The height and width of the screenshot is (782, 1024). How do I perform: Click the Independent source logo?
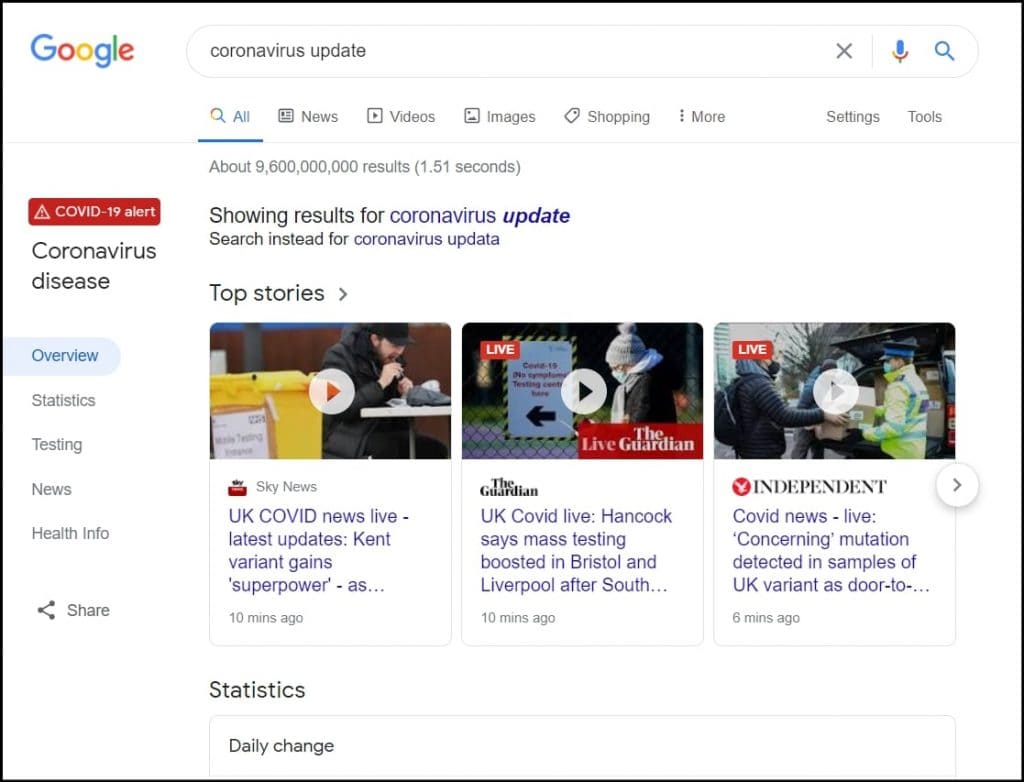coord(809,487)
